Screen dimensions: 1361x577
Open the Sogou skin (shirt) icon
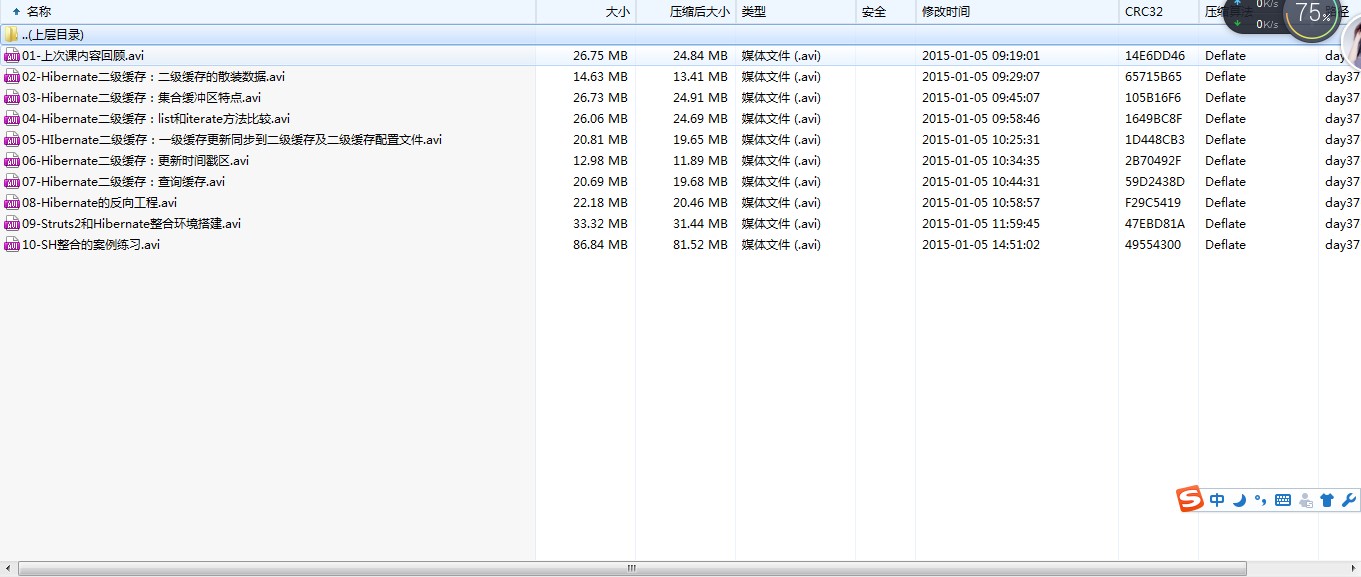[x=1327, y=500]
